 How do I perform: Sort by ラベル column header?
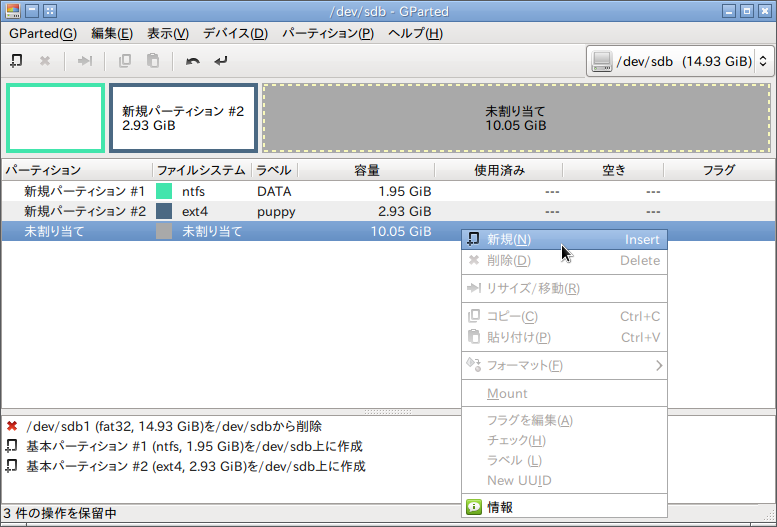[275, 170]
